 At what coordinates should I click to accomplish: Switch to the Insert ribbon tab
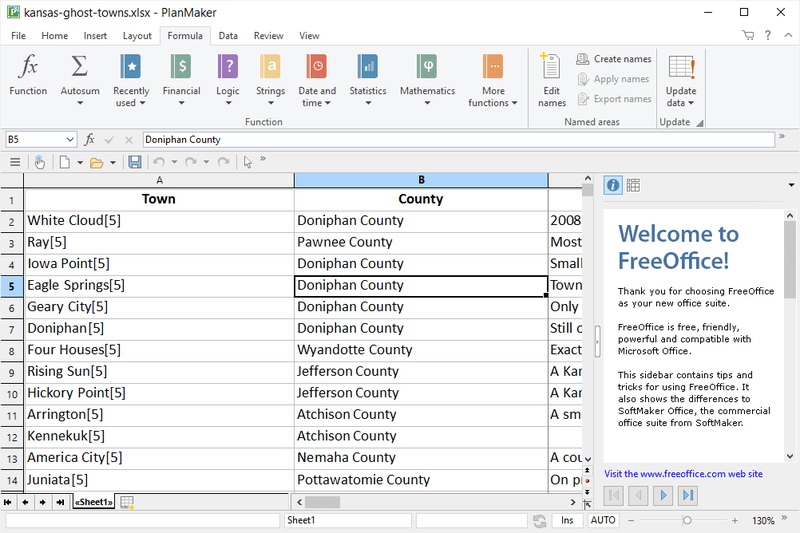click(x=95, y=36)
